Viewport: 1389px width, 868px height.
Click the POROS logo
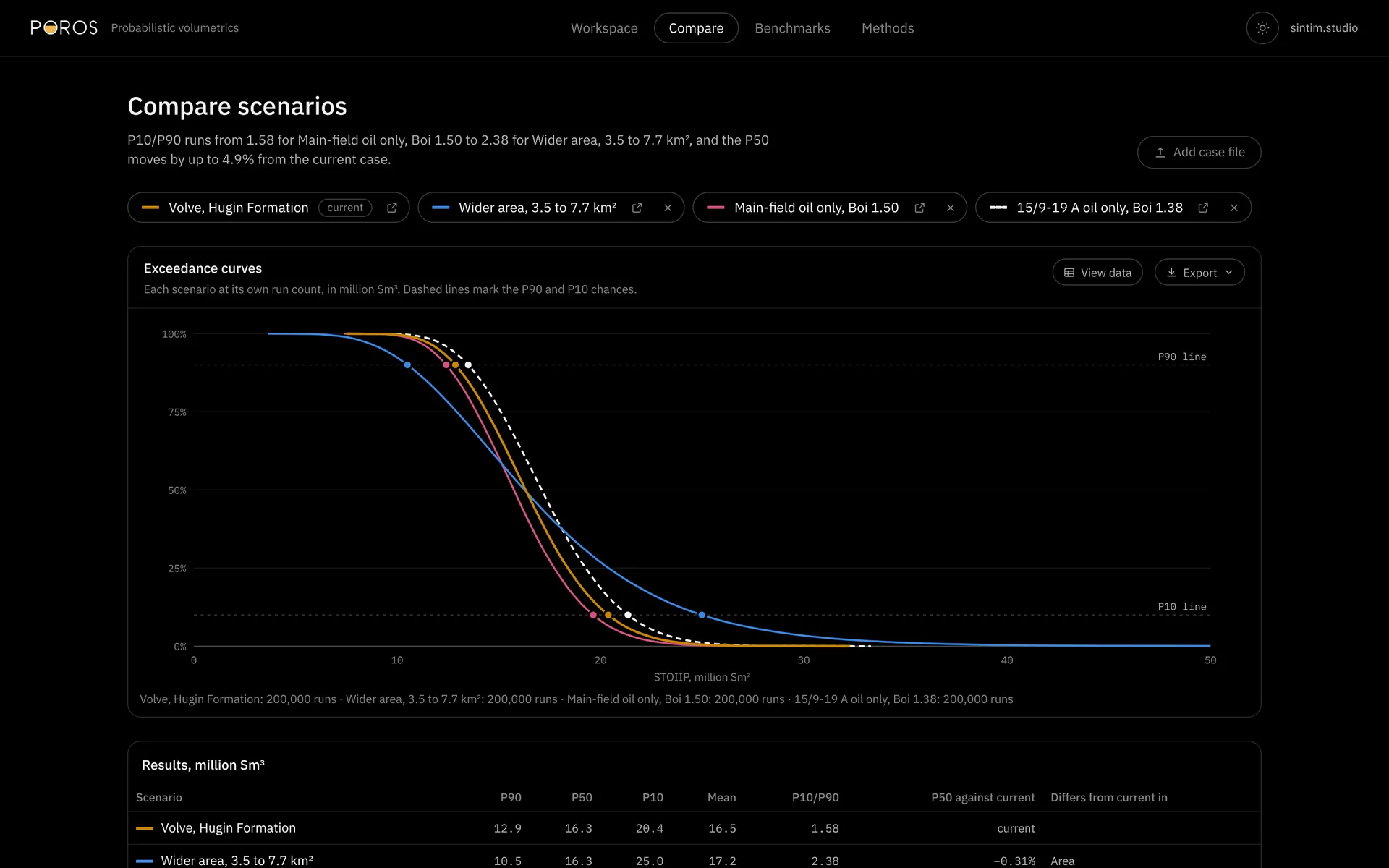tap(64, 27)
